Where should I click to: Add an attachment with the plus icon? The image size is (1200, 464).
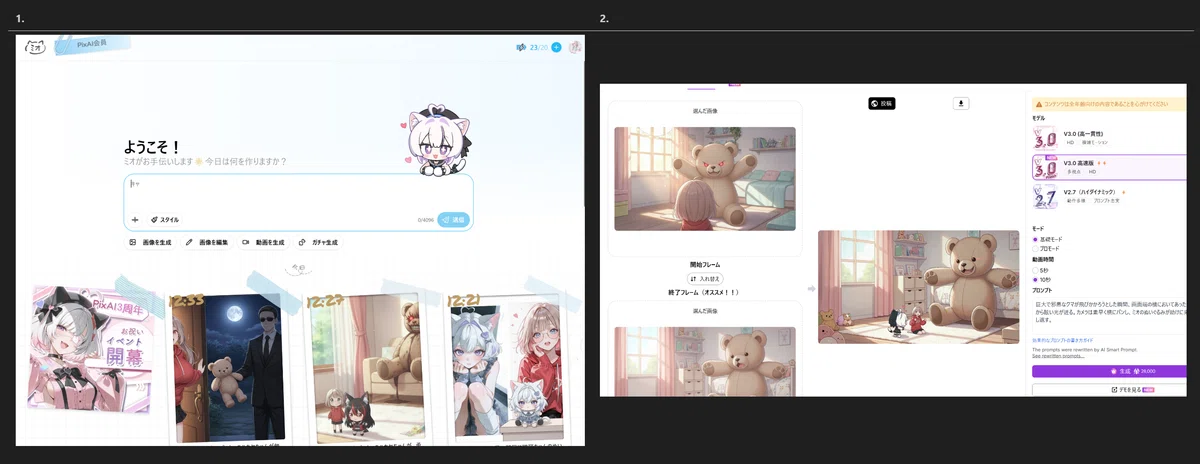(135, 219)
